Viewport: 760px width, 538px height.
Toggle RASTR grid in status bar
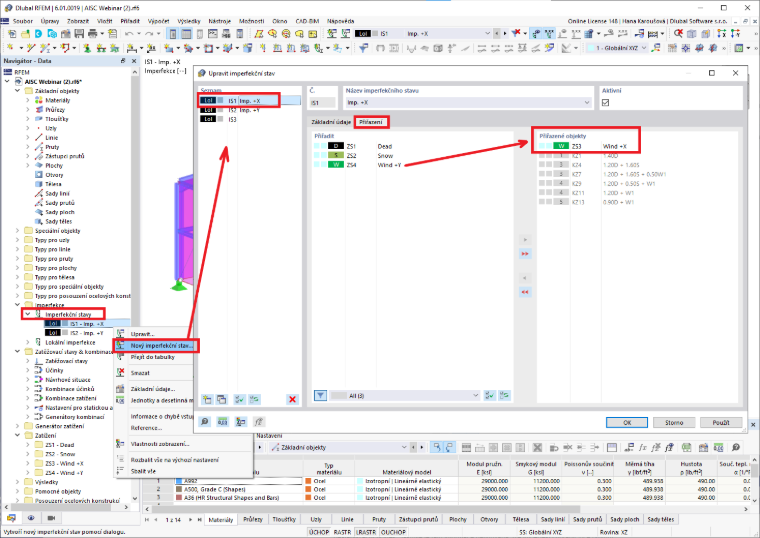[x=342, y=532]
